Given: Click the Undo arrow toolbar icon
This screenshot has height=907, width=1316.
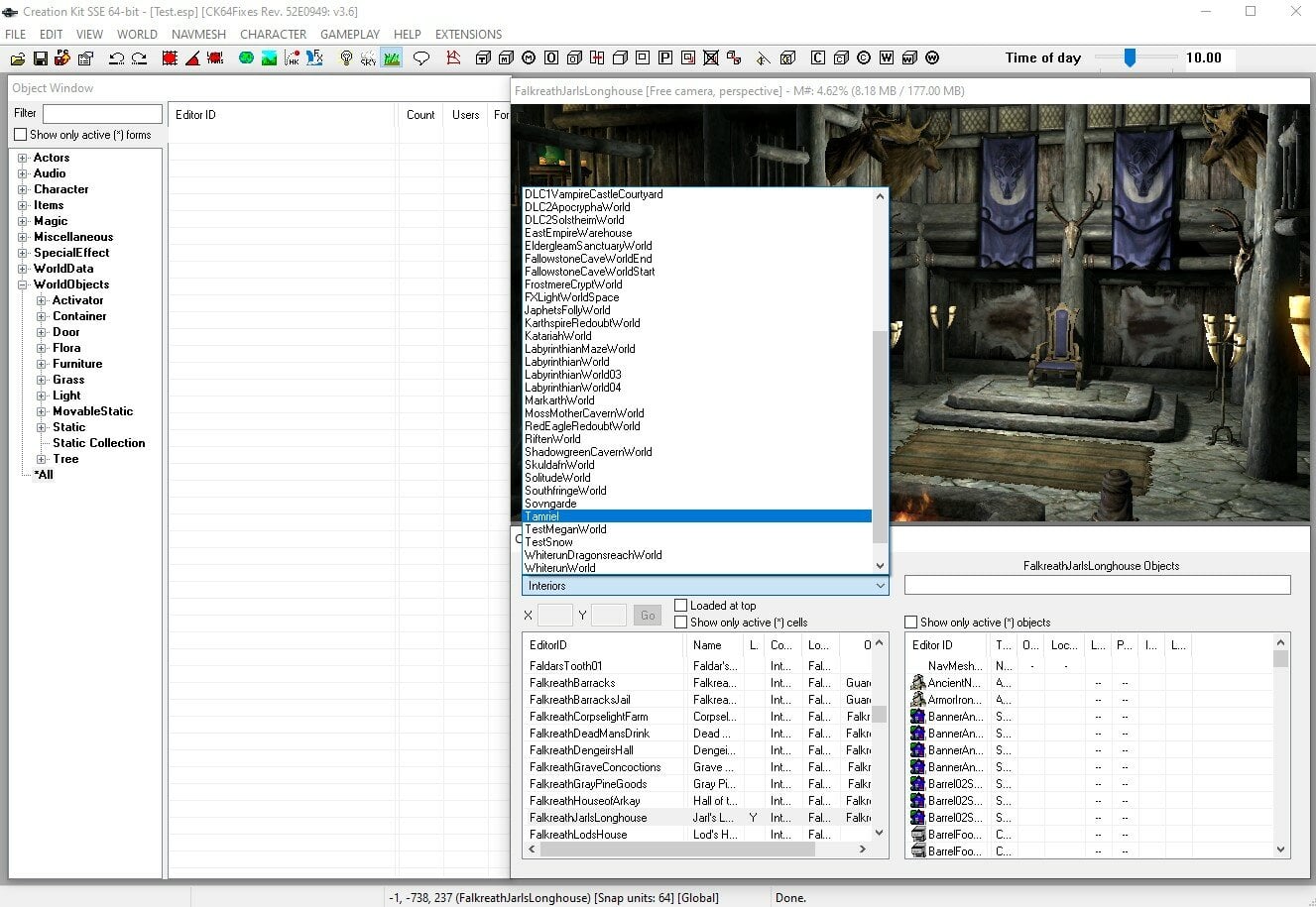Looking at the screenshot, I should click(116, 58).
